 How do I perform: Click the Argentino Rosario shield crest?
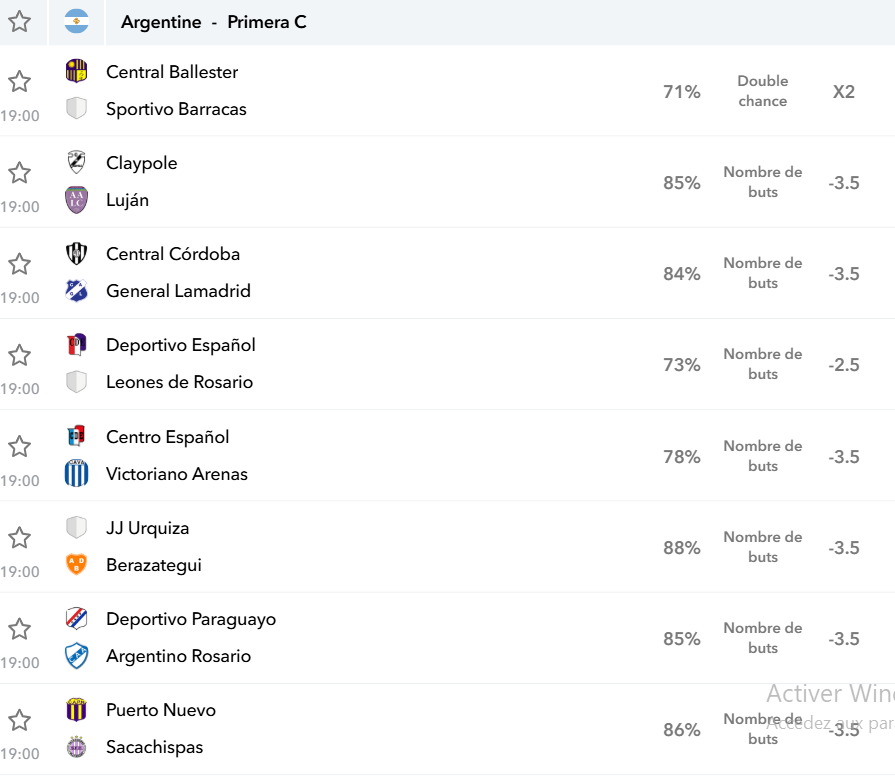pyautogui.click(x=76, y=655)
